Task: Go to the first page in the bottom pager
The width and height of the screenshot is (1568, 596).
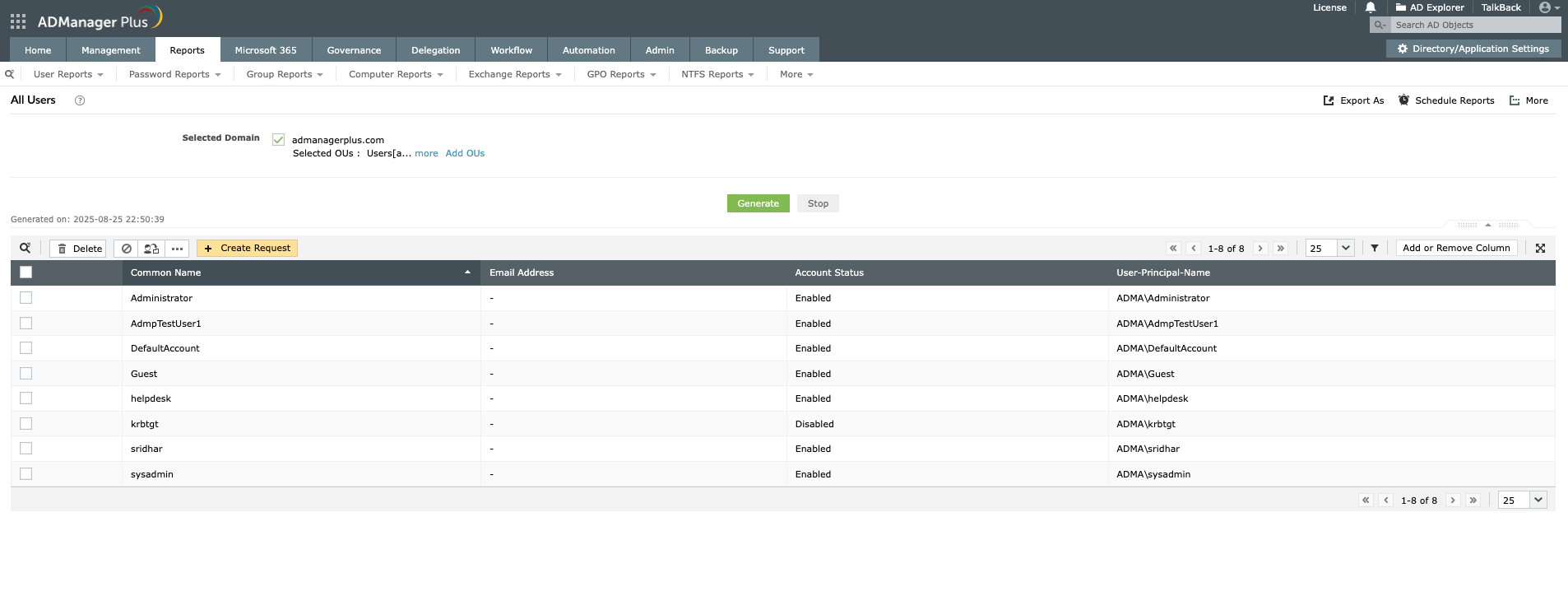Action: pyautogui.click(x=1366, y=500)
